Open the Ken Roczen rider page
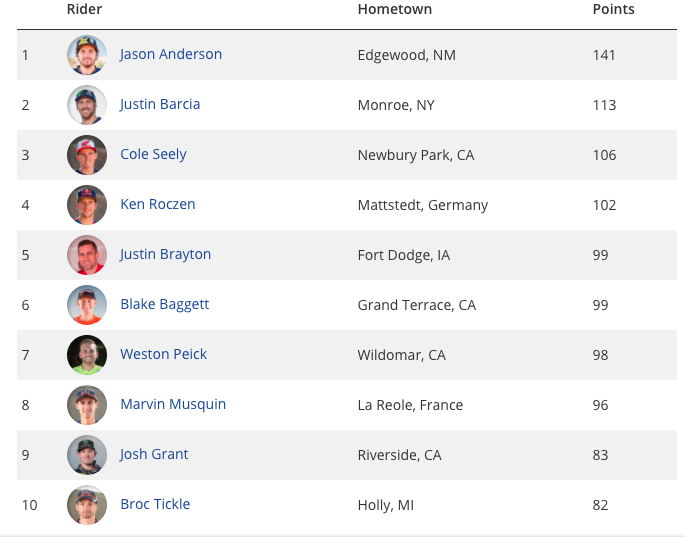686x537 pixels. [158, 204]
